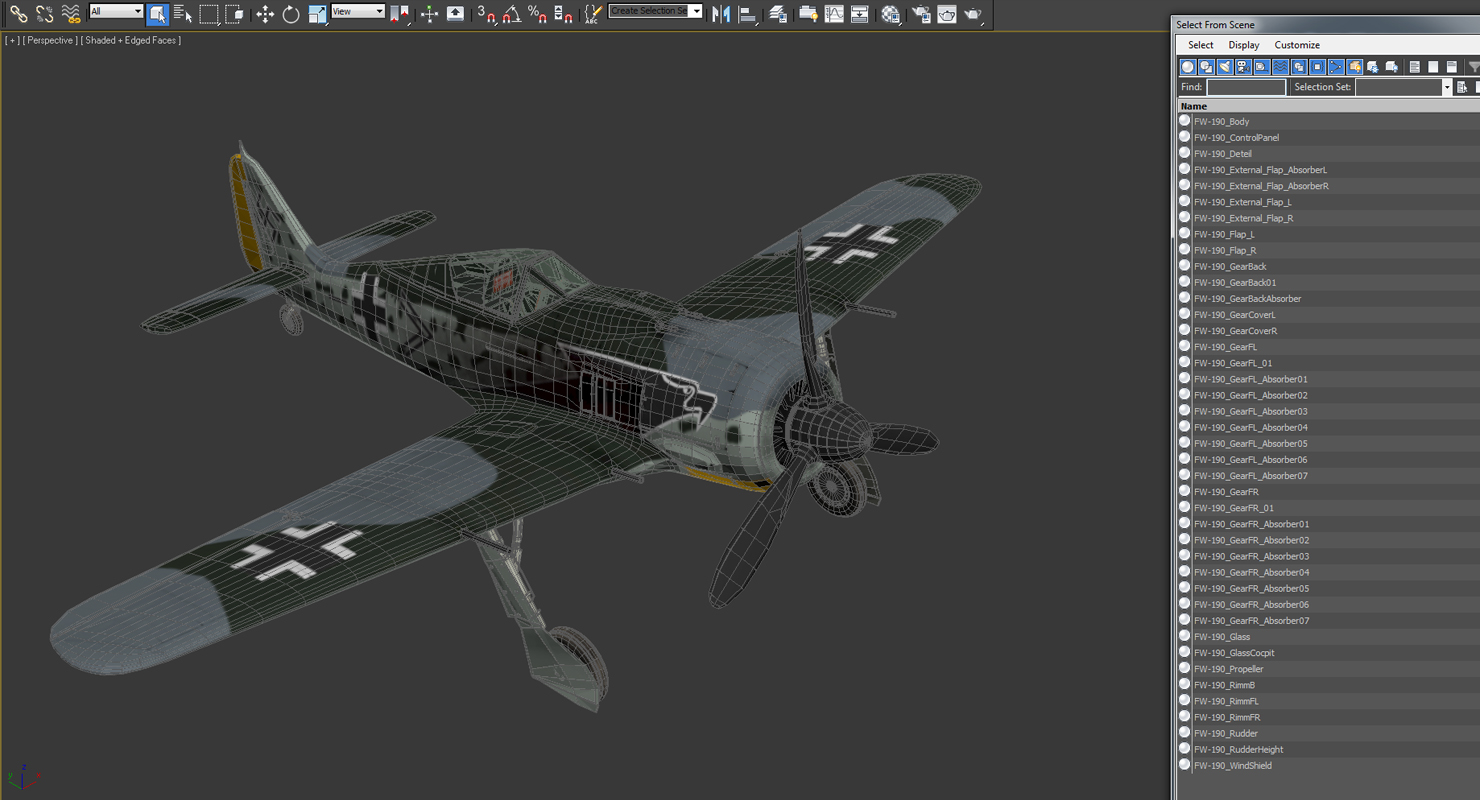
Task: Click the Align tool icon
Action: coord(747,14)
